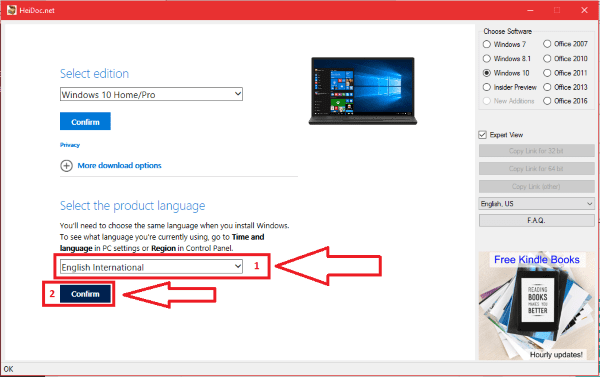Select the Office 2016 radio button

547,101
